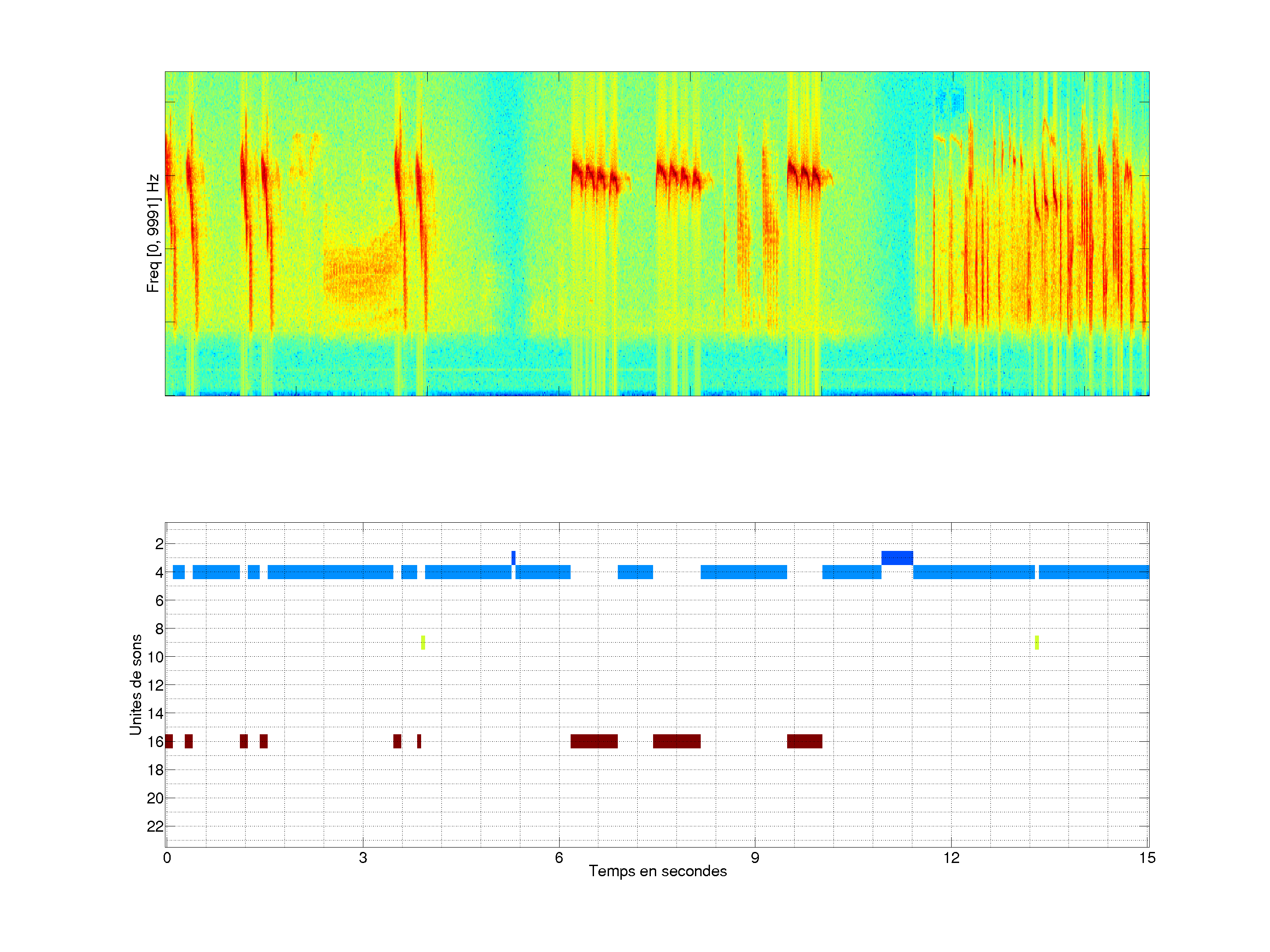Click the y-axis tick label '4'

159,572
